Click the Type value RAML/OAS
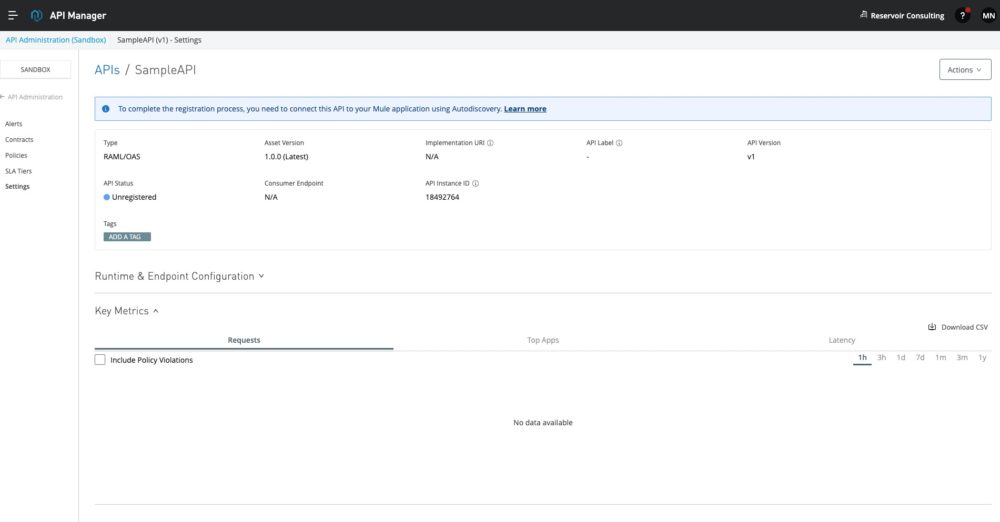Image resolution: width=1000 pixels, height=522 pixels. click(x=122, y=156)
